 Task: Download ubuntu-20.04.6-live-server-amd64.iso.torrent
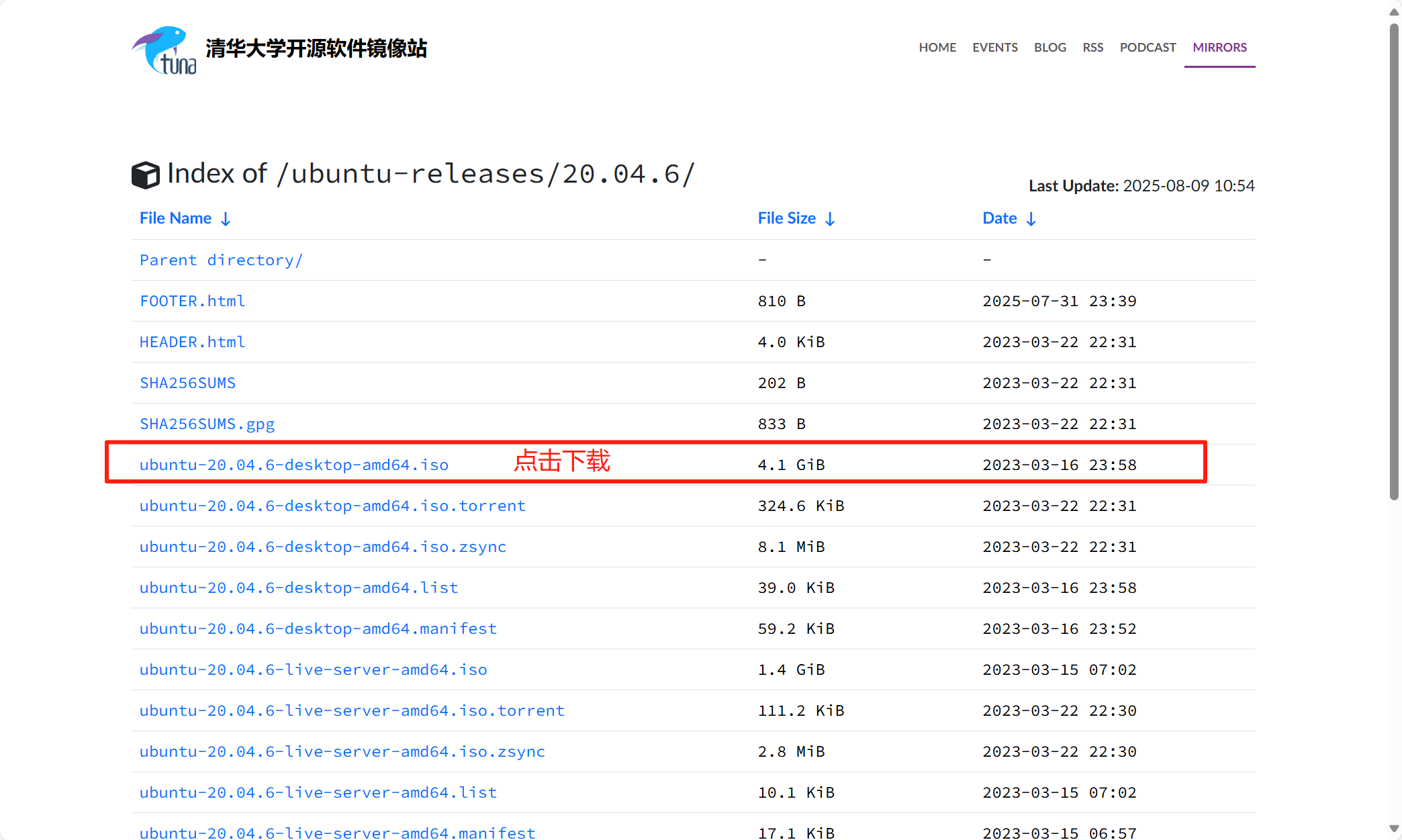(x=352, y=711)
